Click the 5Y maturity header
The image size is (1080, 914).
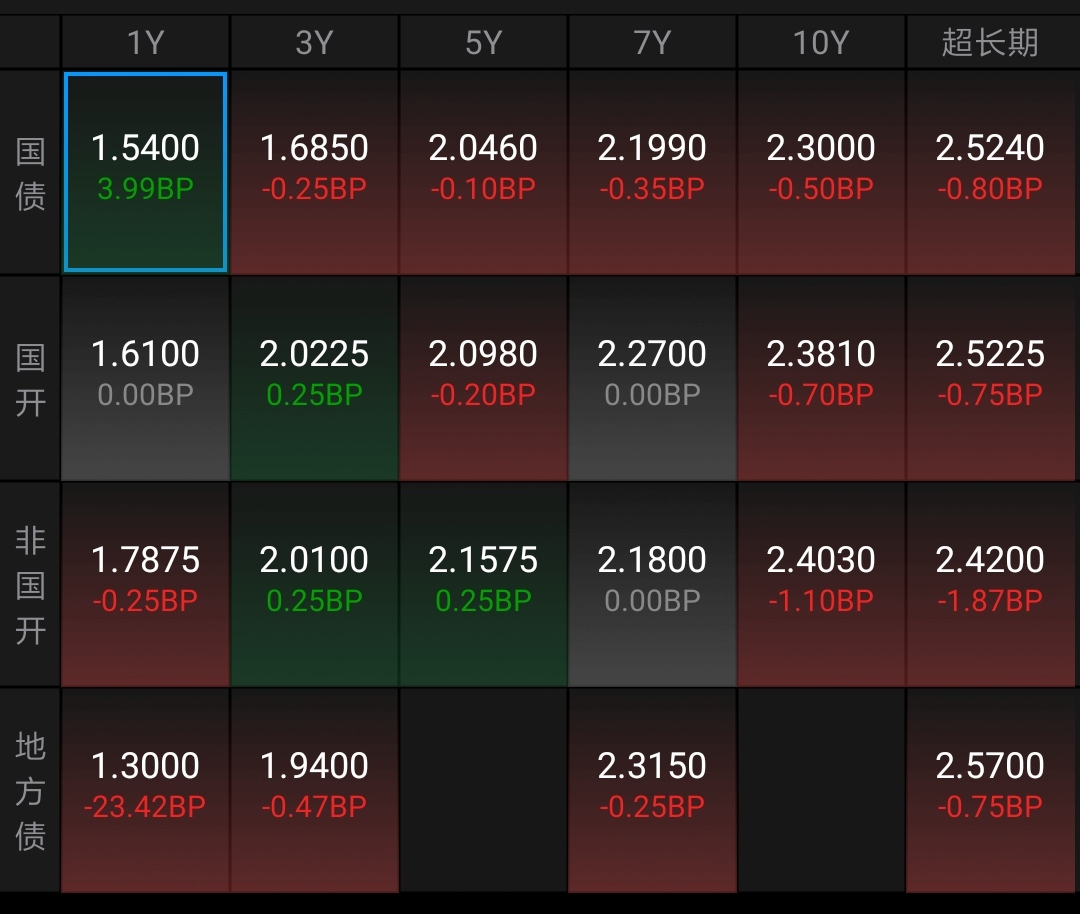tap(483, 43)
